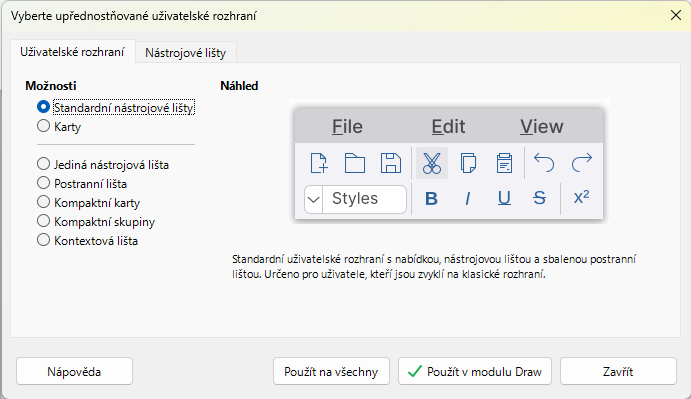Click the Možnosti heading

(x=51, y=86)
